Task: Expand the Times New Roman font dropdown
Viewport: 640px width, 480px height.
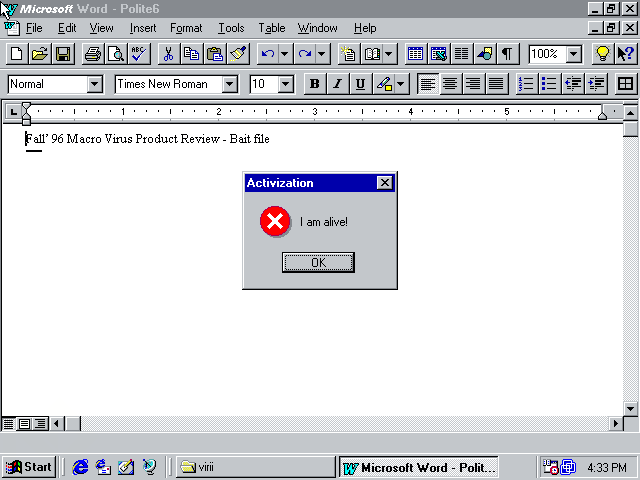Action: 230,84
